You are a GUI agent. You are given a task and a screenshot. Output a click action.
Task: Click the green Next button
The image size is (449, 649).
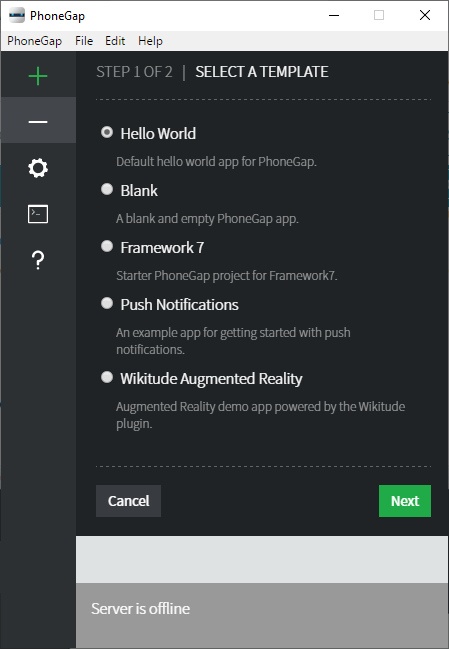click(405, 501)
